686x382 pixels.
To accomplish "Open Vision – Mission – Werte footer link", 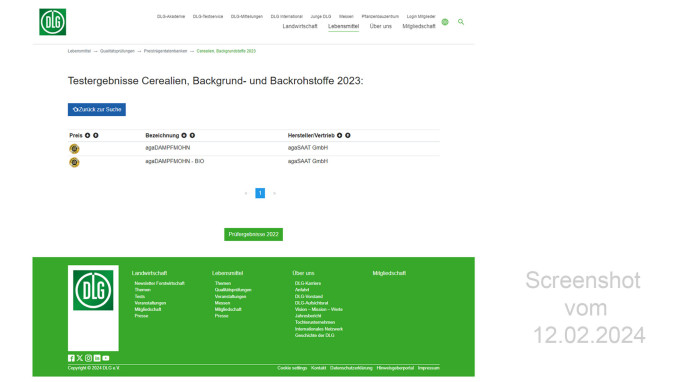I will pyautogui.click(x=318, y=309).
